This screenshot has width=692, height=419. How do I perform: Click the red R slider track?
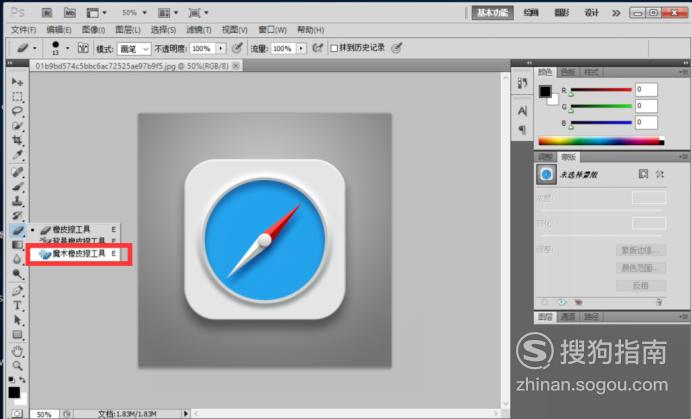[601, 90]
